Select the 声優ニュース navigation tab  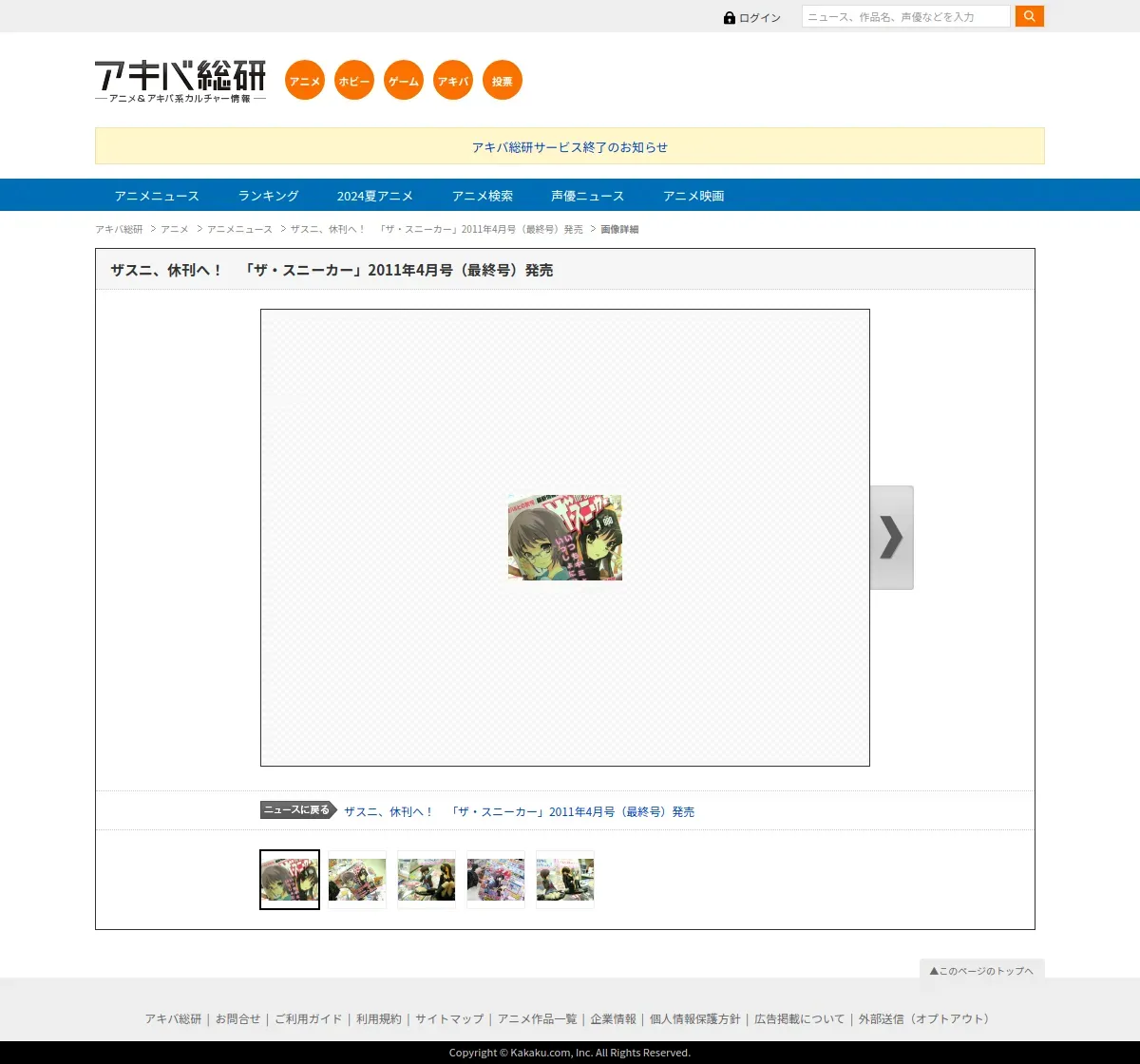587,196
